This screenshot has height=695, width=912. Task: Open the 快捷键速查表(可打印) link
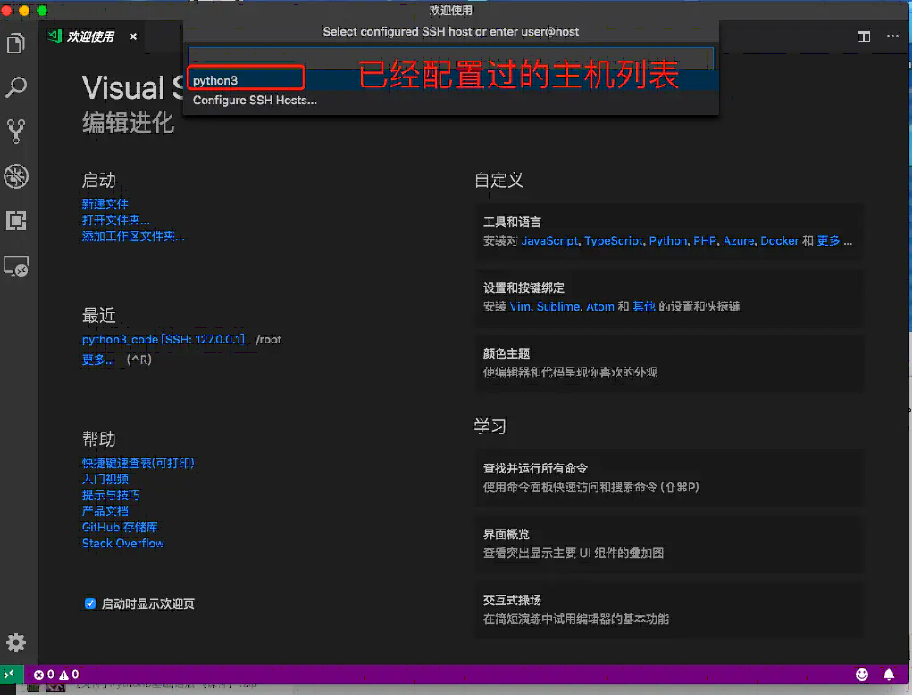(138, 463)
